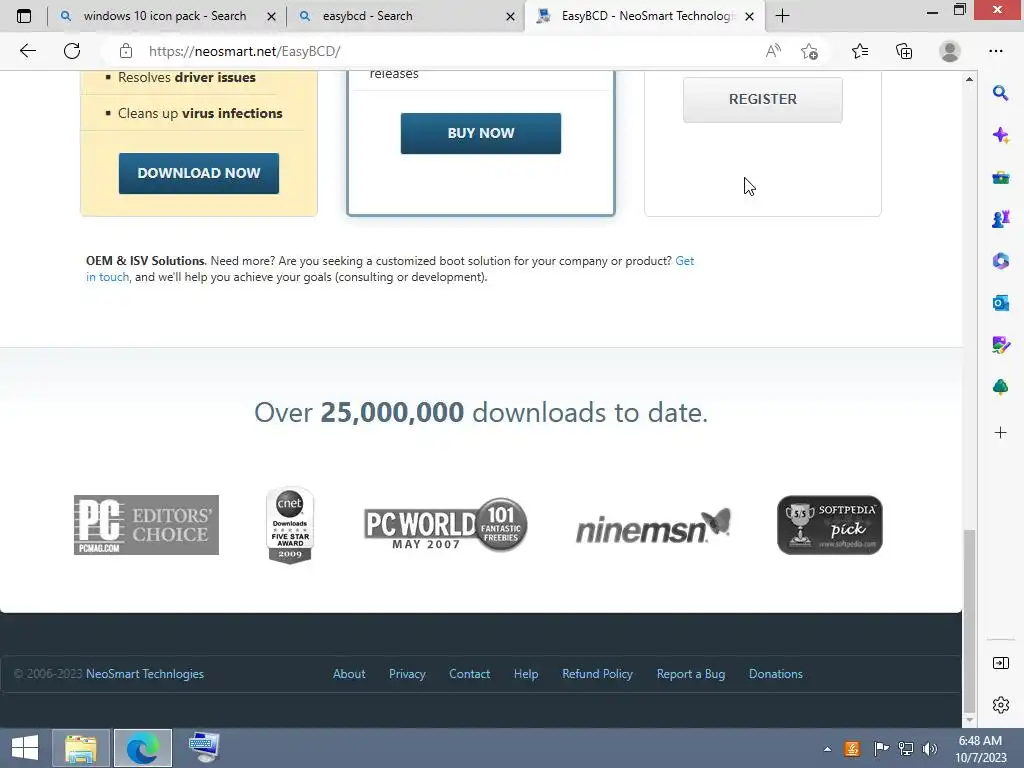Open Read aloud icon in address bar

(x=773, y=51)
